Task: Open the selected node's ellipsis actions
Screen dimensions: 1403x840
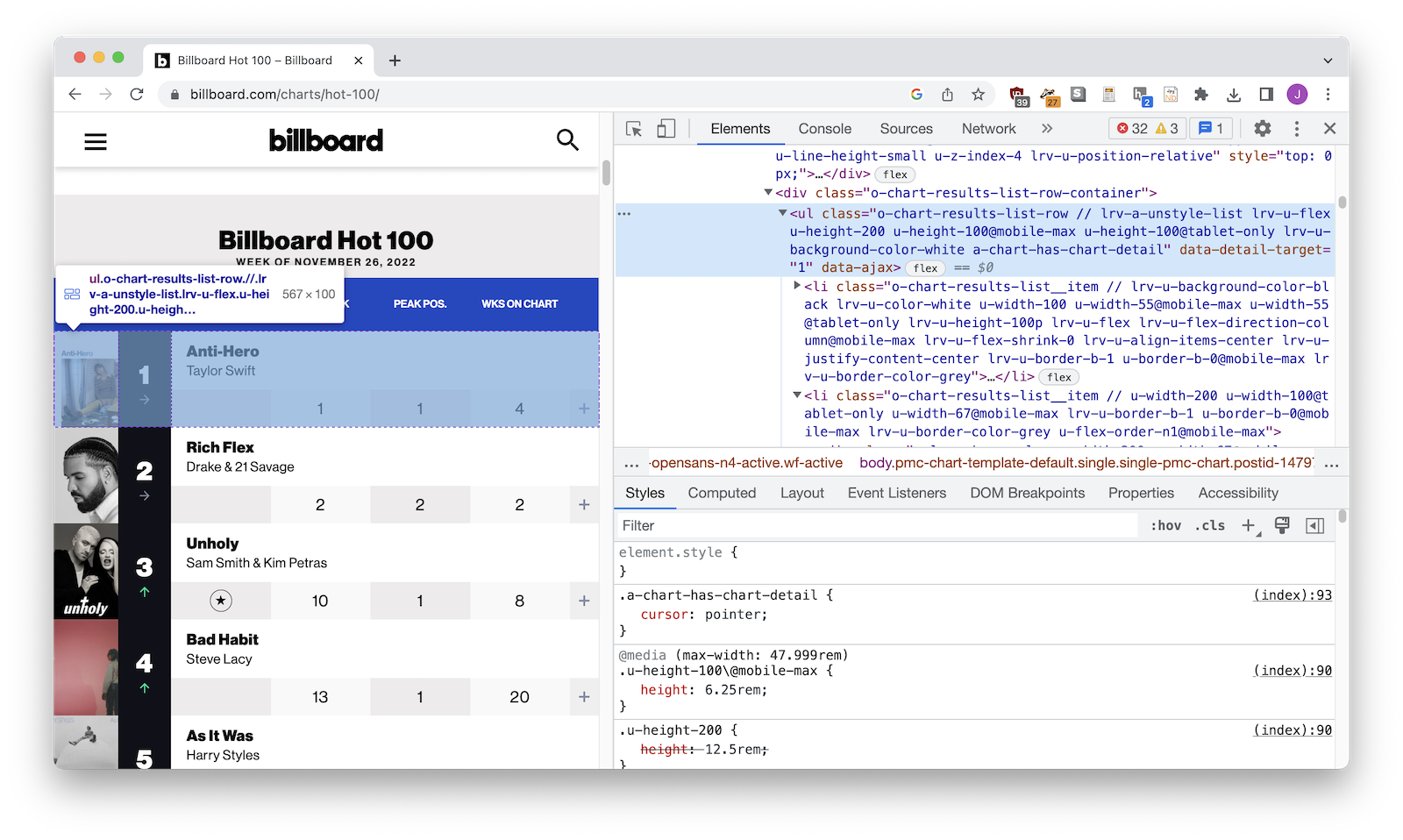Action: 624,213
